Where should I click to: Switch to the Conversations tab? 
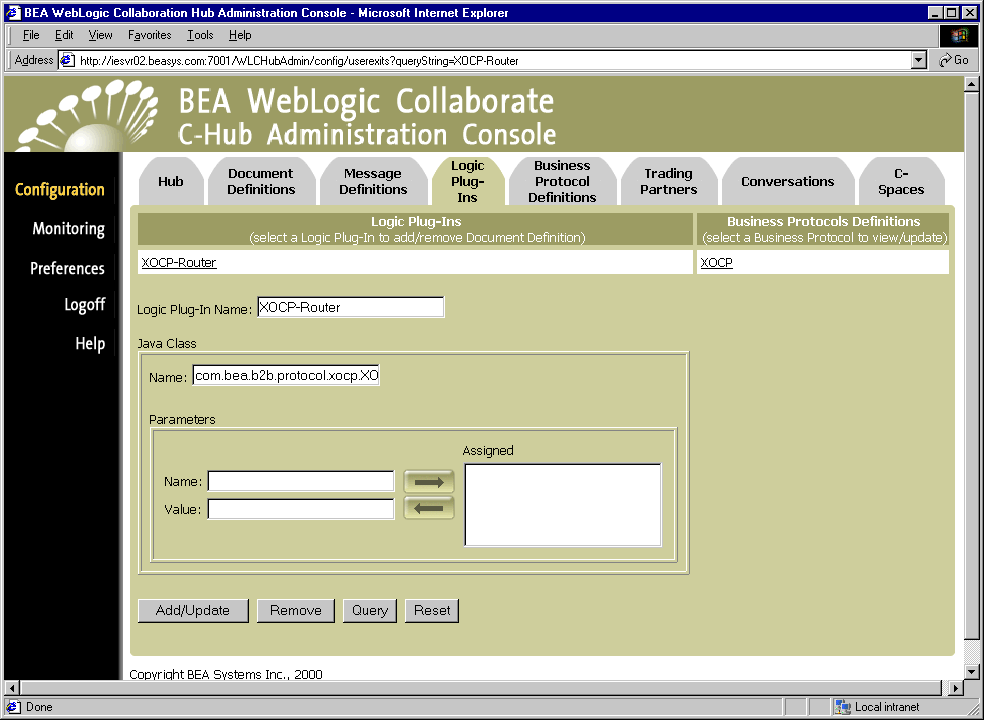tap(788, 181)
